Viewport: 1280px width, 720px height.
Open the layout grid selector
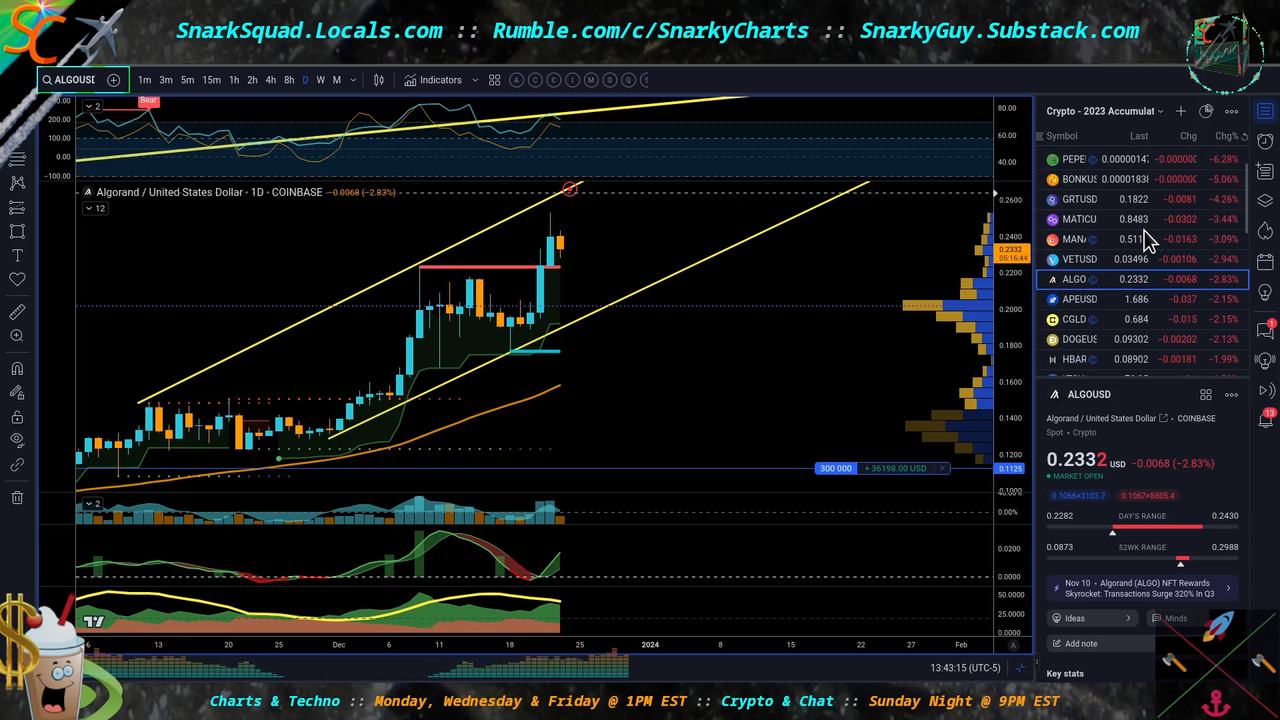(494, 80)
